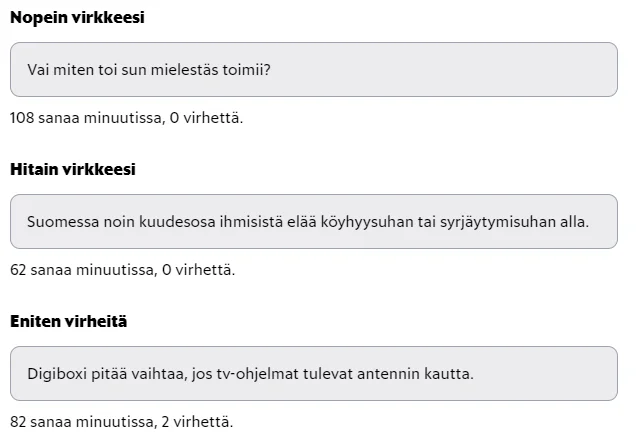Viewport: 642px width, 438px height.
Task: Click the '82 sanaa minuutissa, 2 virhettä.' result line
Action: coord(122,422)
